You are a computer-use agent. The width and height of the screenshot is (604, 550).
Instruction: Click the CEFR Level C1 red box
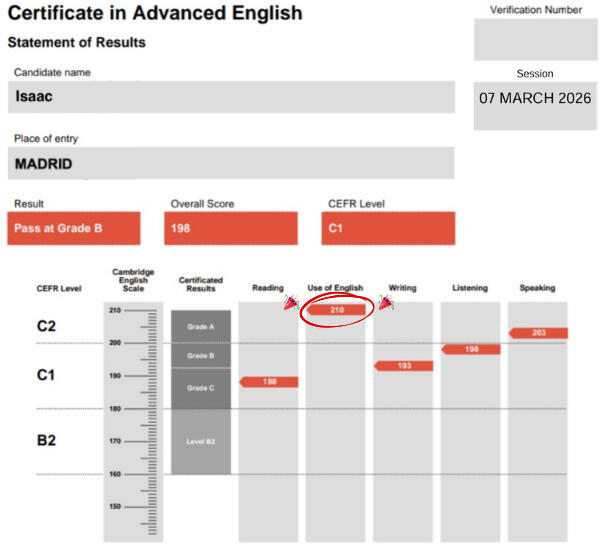(389, 228)
